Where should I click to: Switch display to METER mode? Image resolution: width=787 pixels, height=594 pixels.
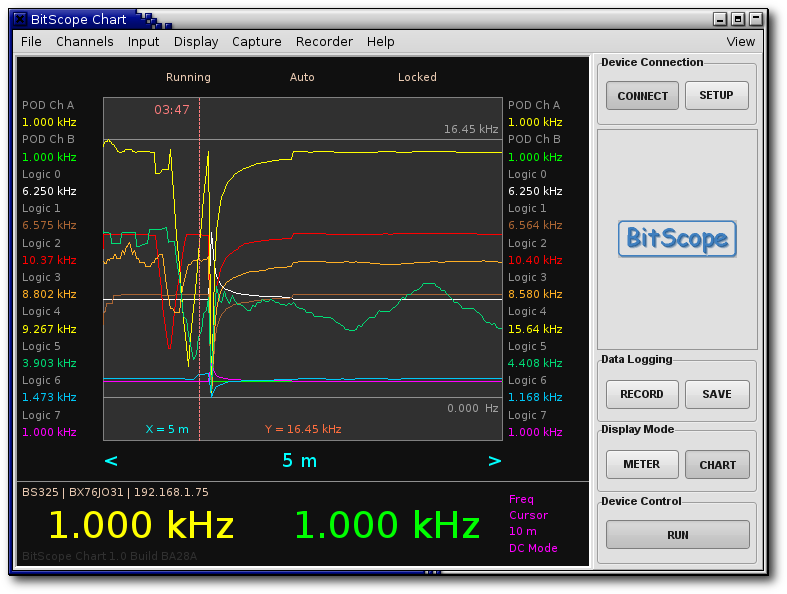click(x=642, y=464)
